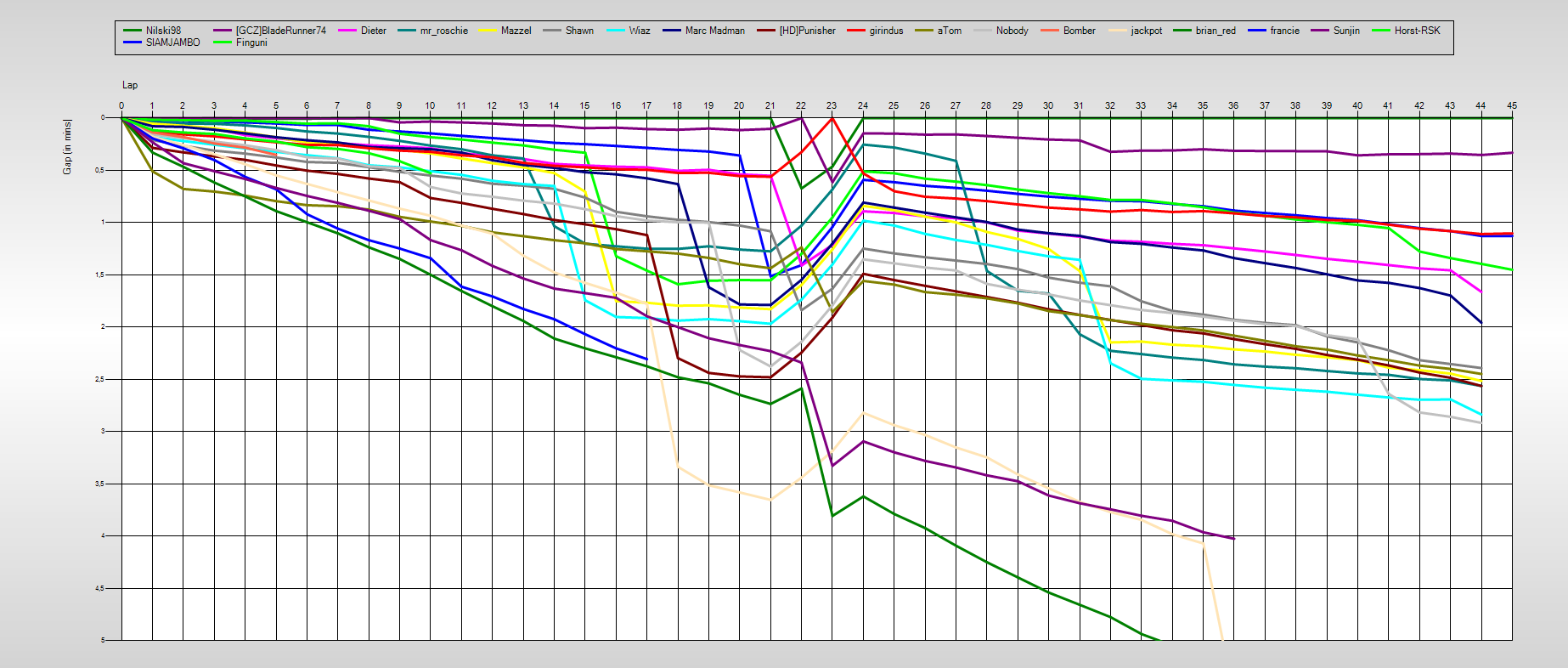
Task: Select Marc Madman in the legend
Action: 714,31
